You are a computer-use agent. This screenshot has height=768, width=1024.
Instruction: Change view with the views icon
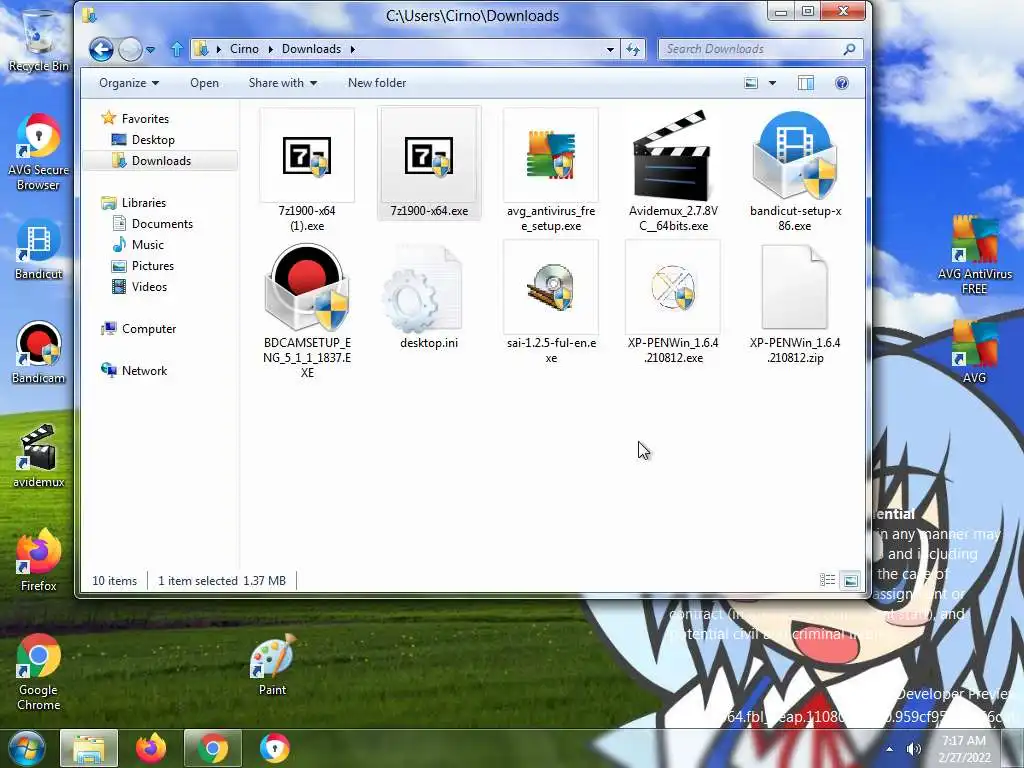751,83
